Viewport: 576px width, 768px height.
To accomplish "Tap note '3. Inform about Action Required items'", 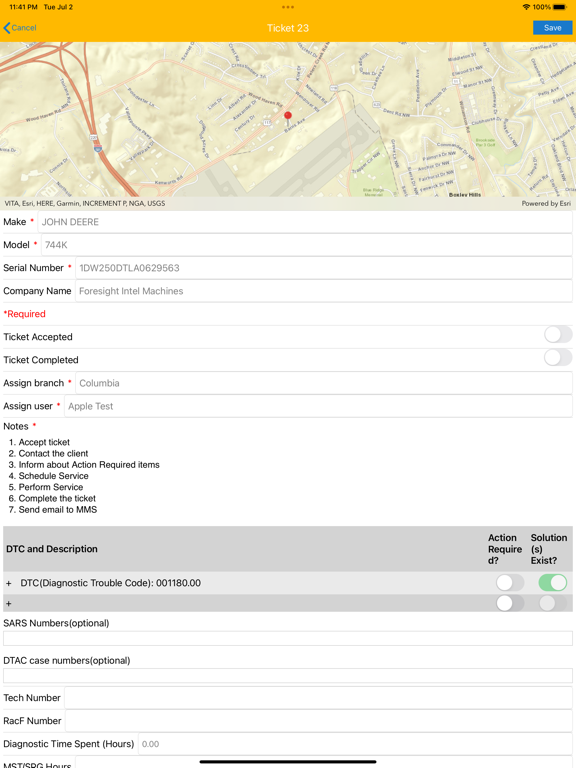I will 84,465.
